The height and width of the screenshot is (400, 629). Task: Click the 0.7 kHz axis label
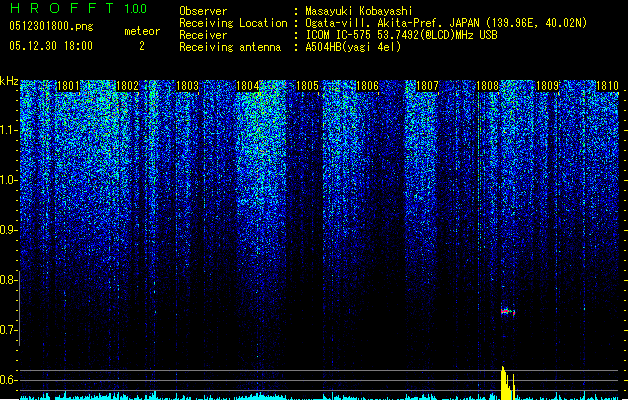[8, 330]
